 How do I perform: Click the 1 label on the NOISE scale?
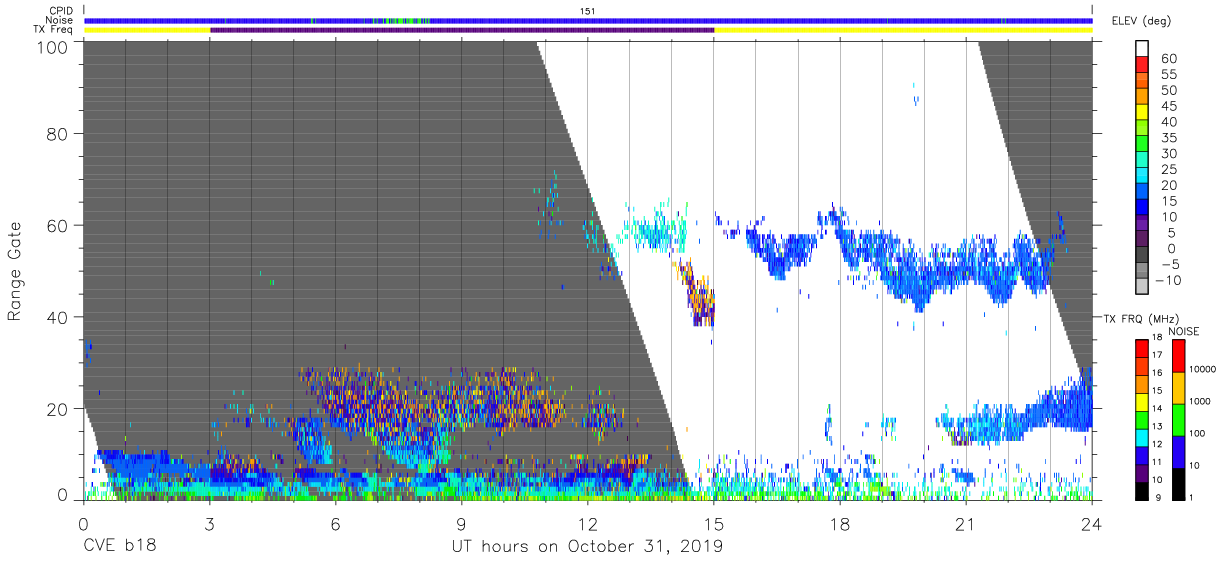point(1192,496)
